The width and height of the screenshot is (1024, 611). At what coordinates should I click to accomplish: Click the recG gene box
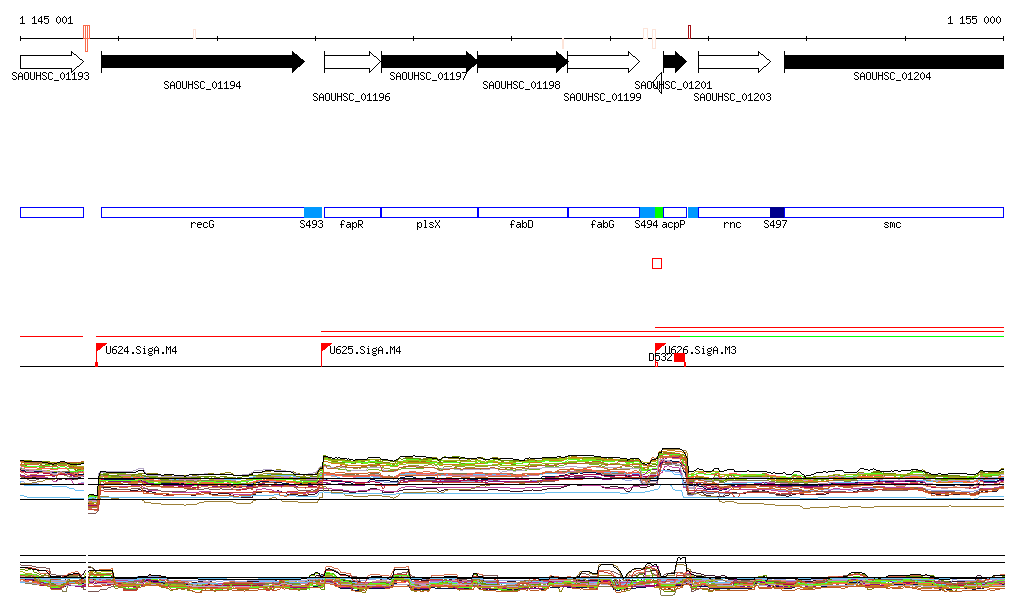coord(202,212)
